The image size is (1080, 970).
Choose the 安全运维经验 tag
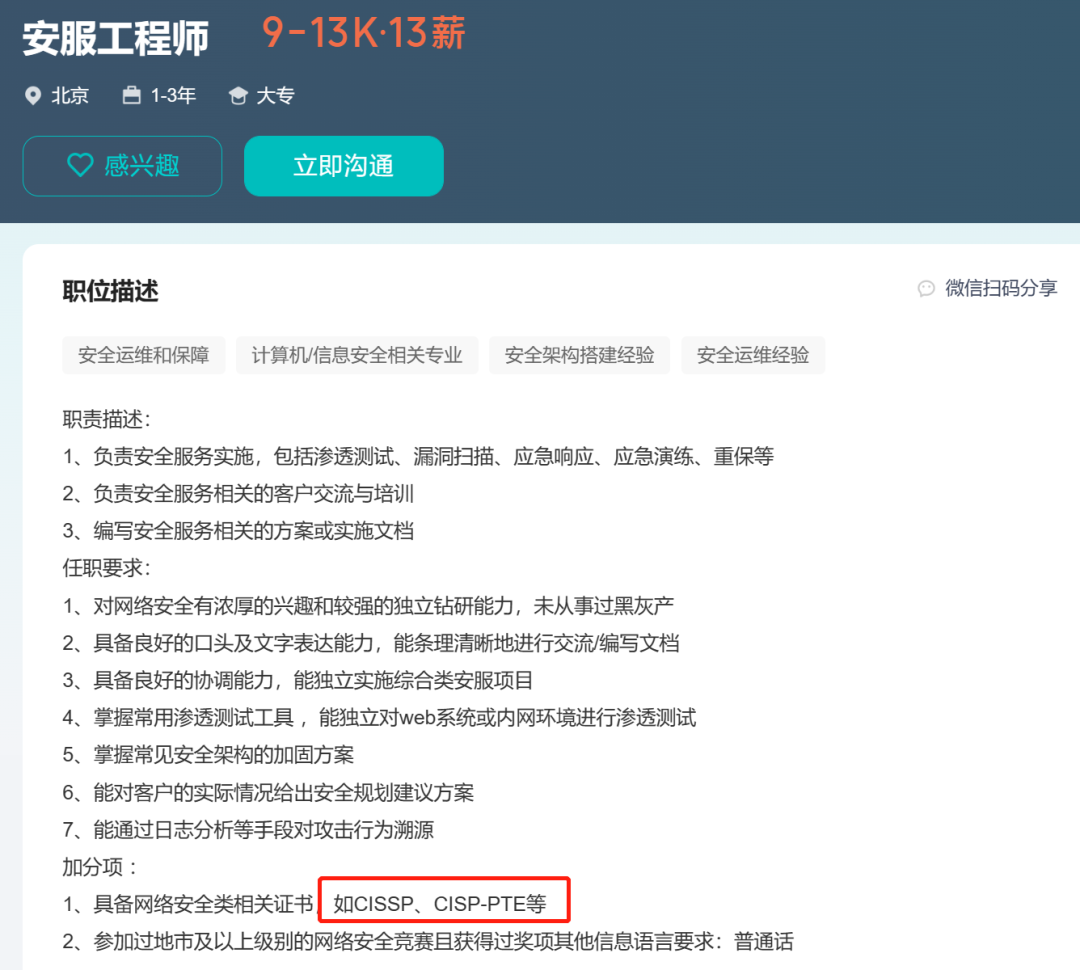click(x=753, y=355)
